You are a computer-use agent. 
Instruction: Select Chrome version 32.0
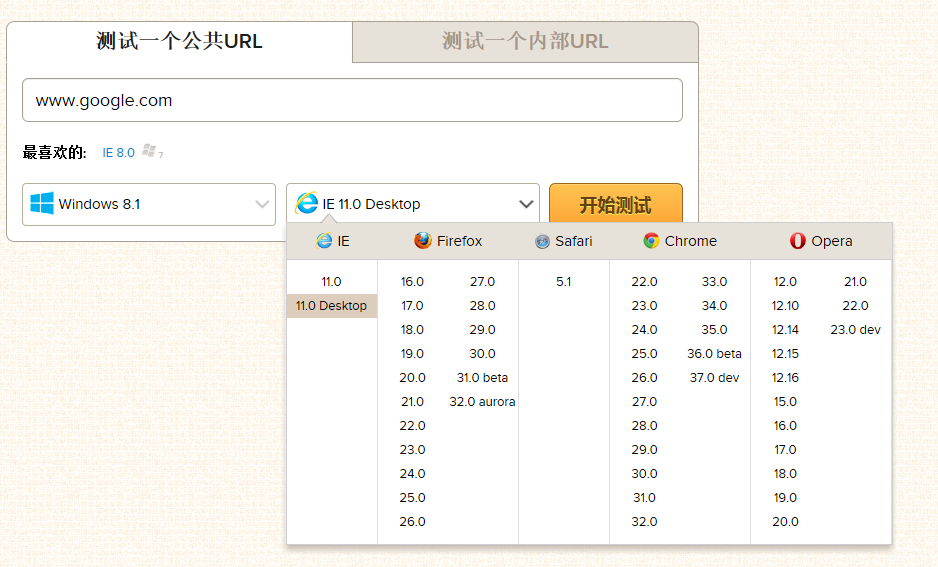pyautogui.click(x=644, y=522)
